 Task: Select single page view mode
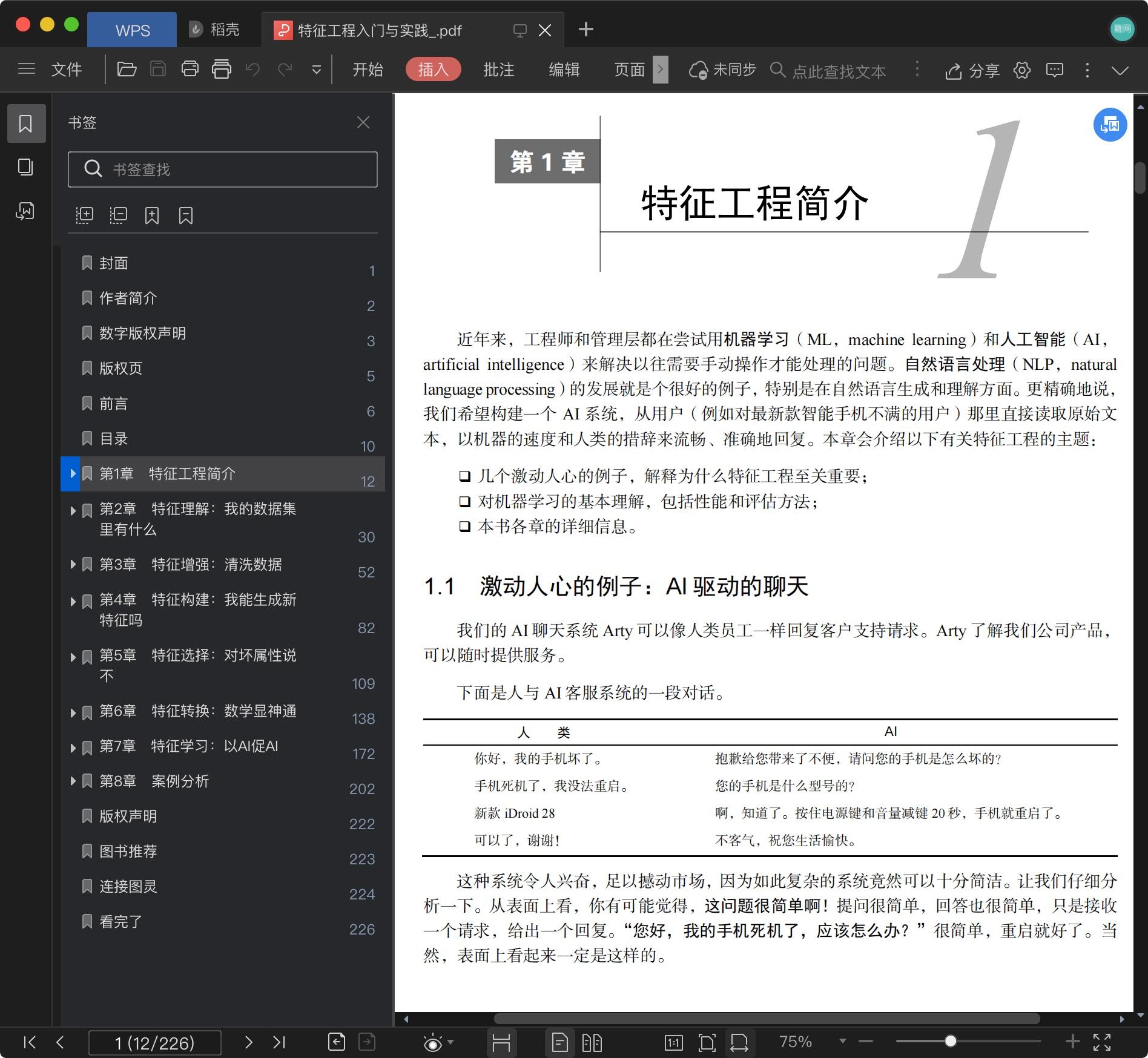pyautogui.click(x=560, y=1042)
